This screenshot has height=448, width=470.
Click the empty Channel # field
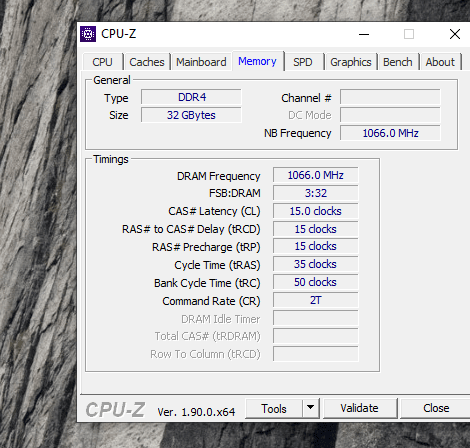click(x=390, y=97)
